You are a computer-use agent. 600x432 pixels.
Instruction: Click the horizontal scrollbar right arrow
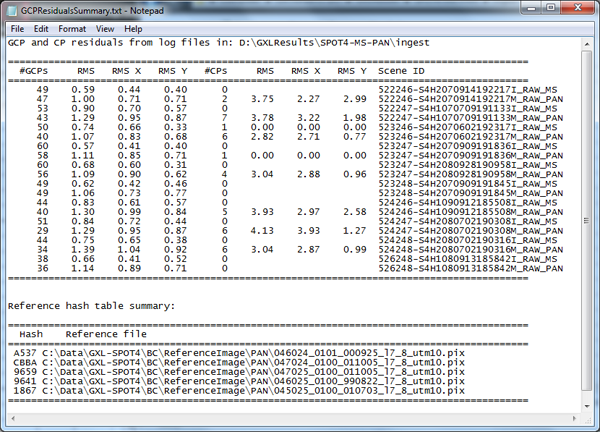574,419
